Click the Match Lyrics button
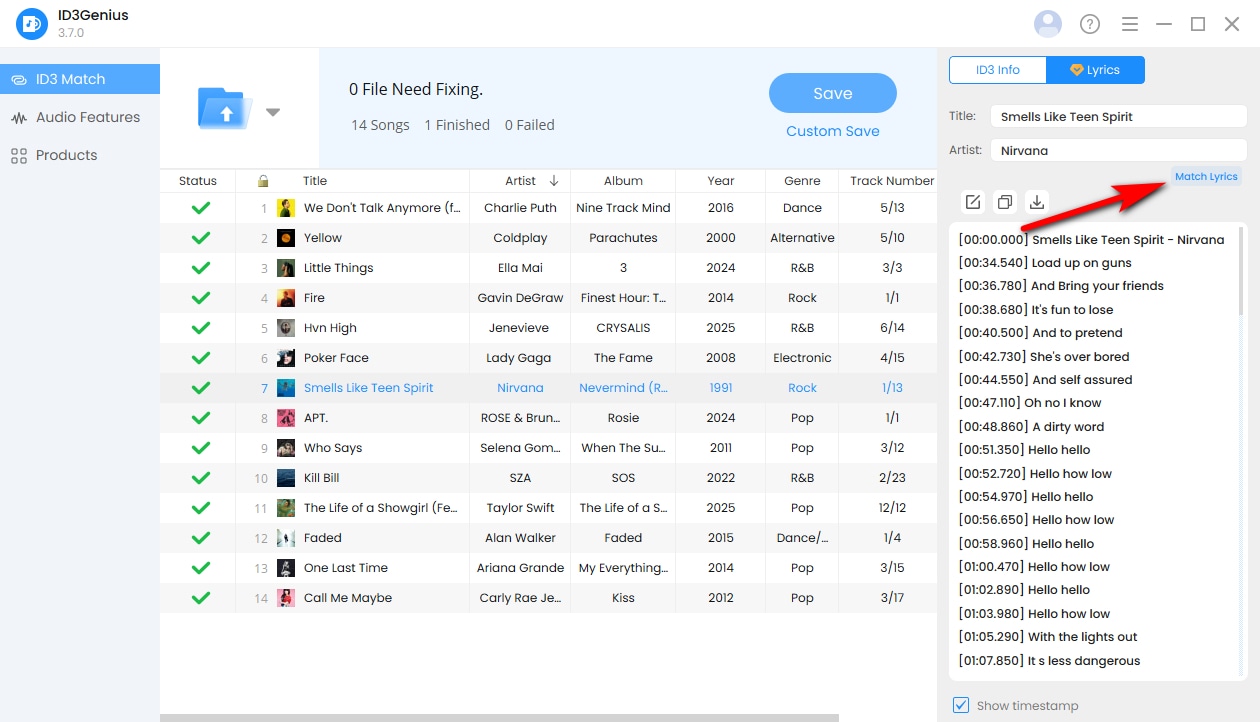 pos(1206,176)
